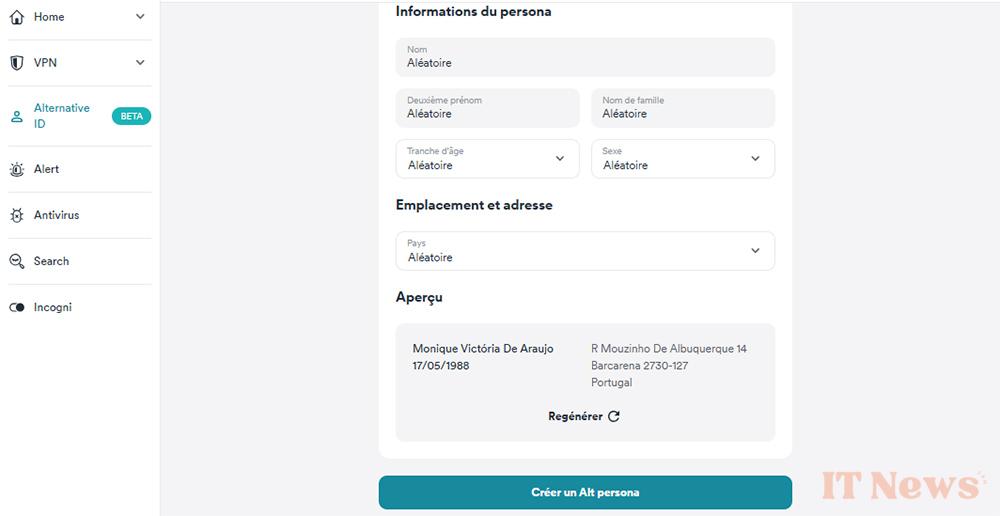1000x516 pixels.
Task: Open the Pays country dropdown
Action: click(585, 251)
